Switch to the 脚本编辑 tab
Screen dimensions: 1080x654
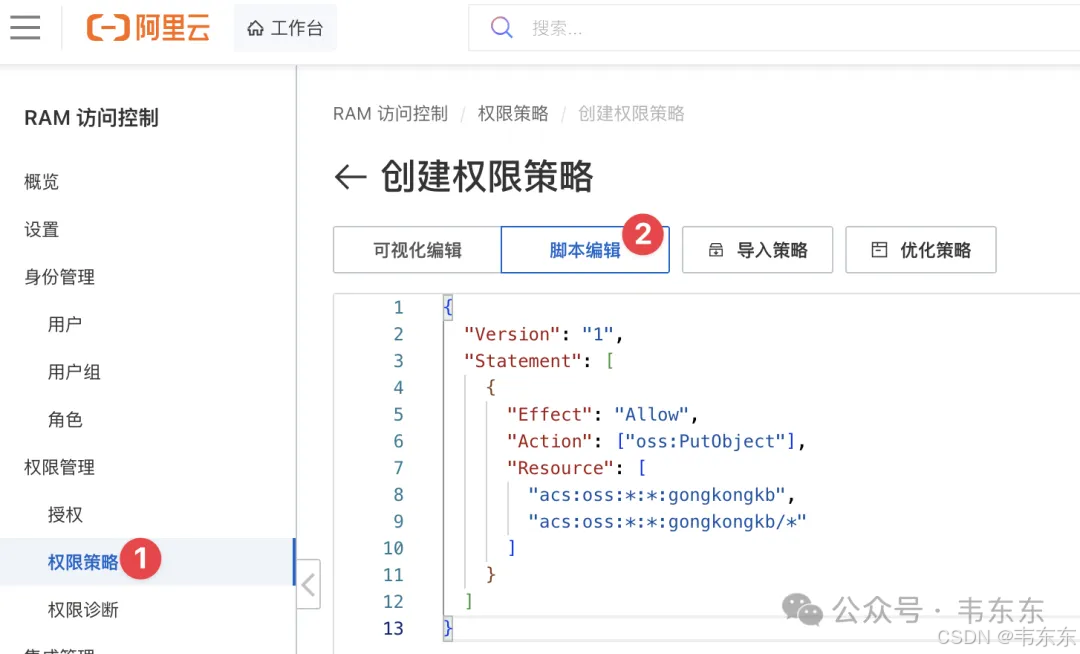(x=585, y=250)
